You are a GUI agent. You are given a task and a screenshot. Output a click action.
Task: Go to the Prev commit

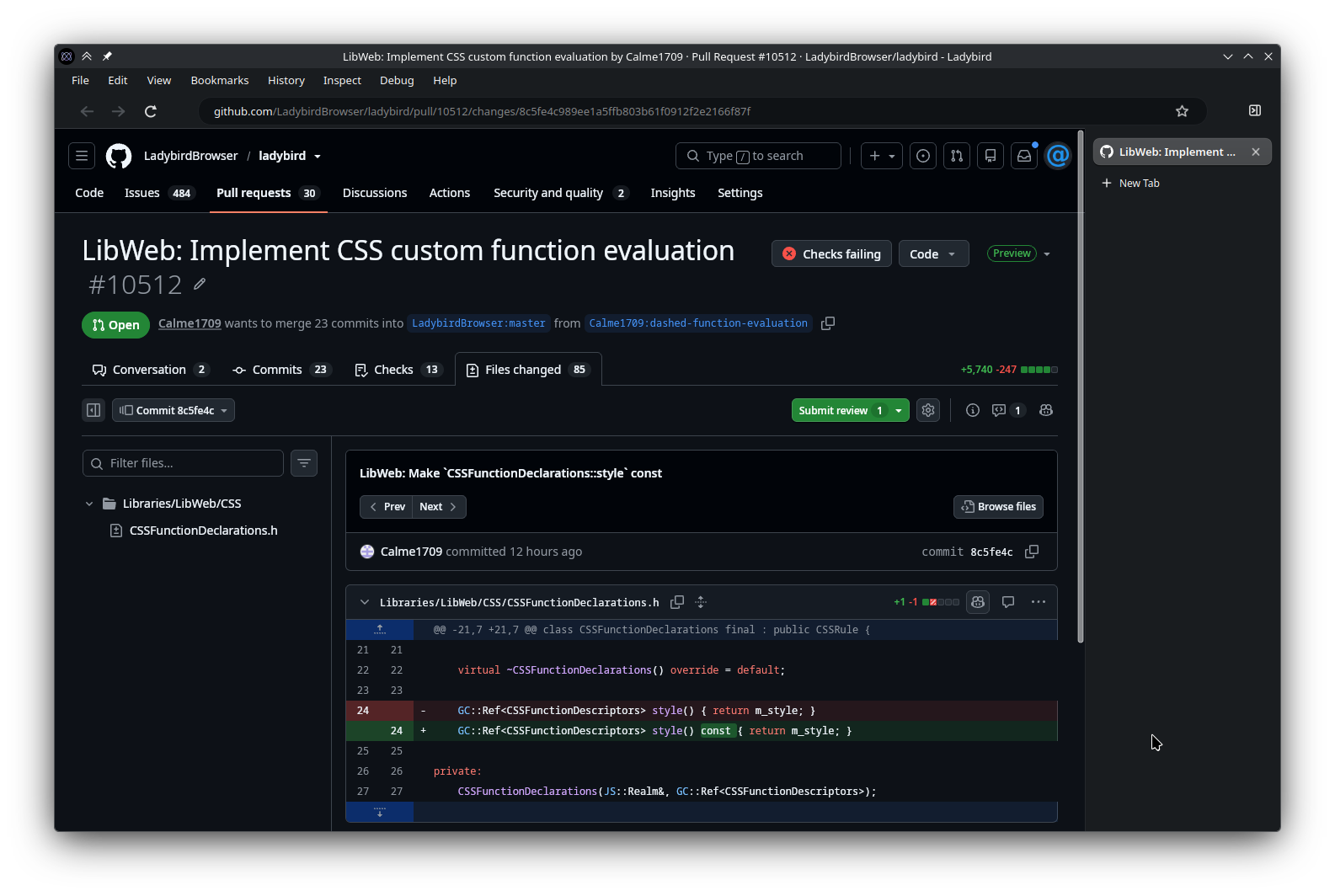[387, 507]
